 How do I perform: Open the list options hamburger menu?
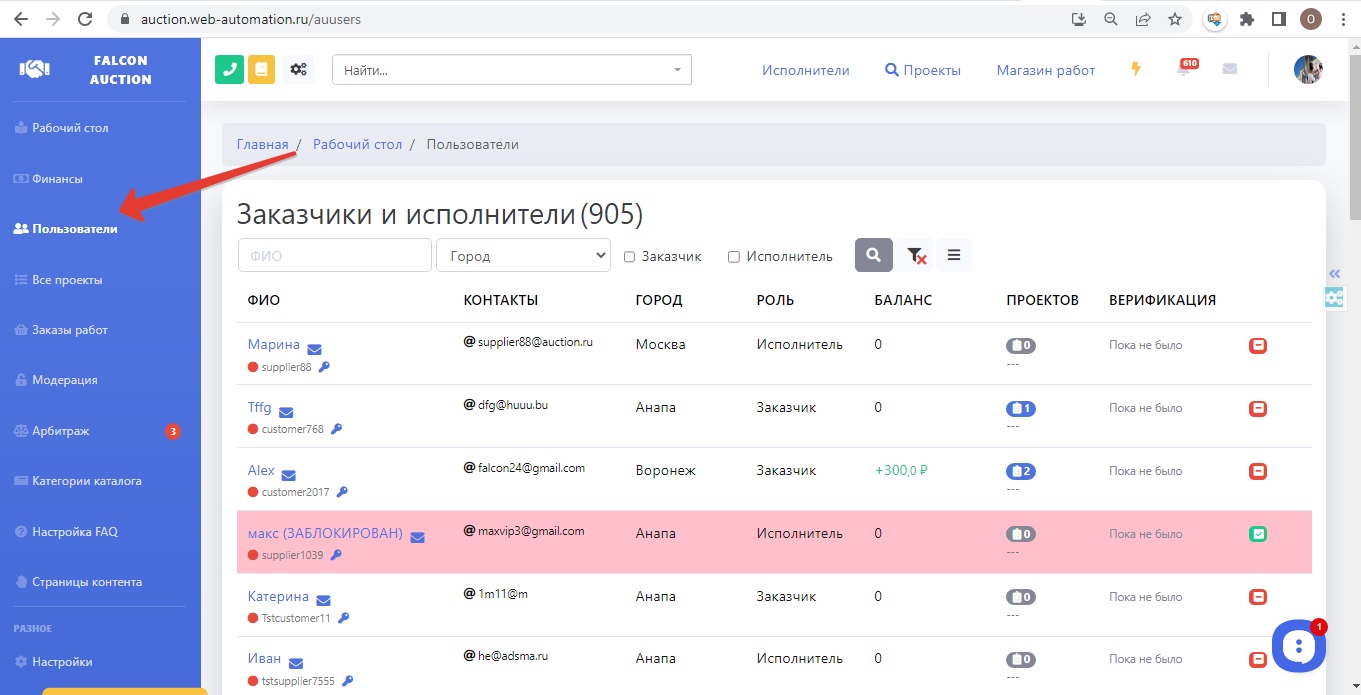coord(954,255)
